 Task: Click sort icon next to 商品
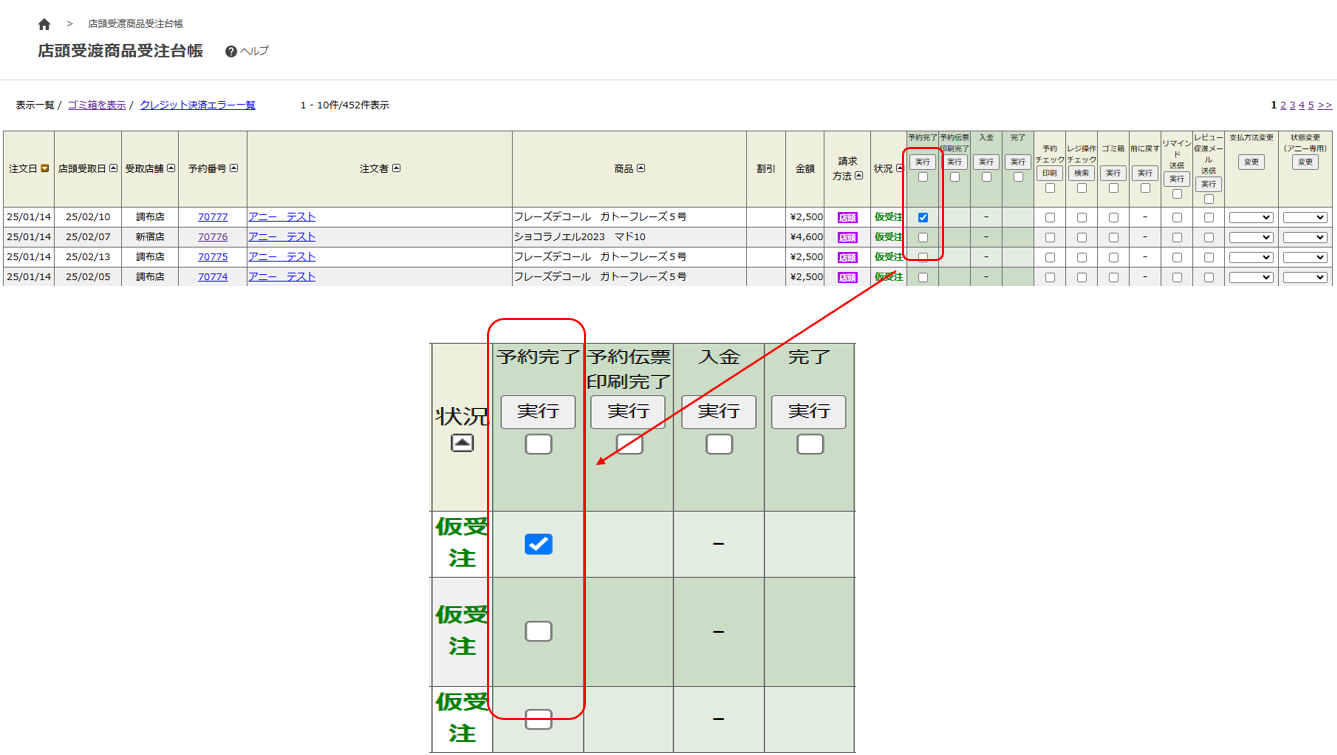(x=641, y=169)
